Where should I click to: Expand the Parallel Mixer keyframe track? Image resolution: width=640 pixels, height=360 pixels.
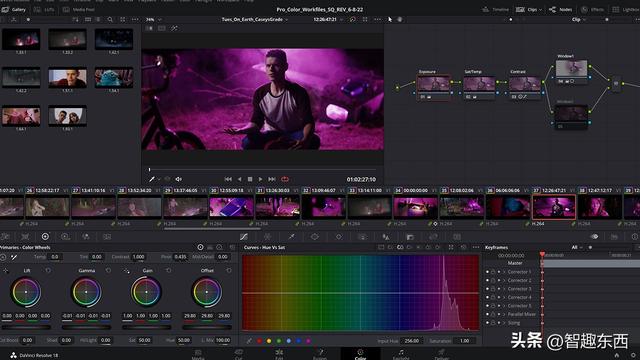coord(504,314)
